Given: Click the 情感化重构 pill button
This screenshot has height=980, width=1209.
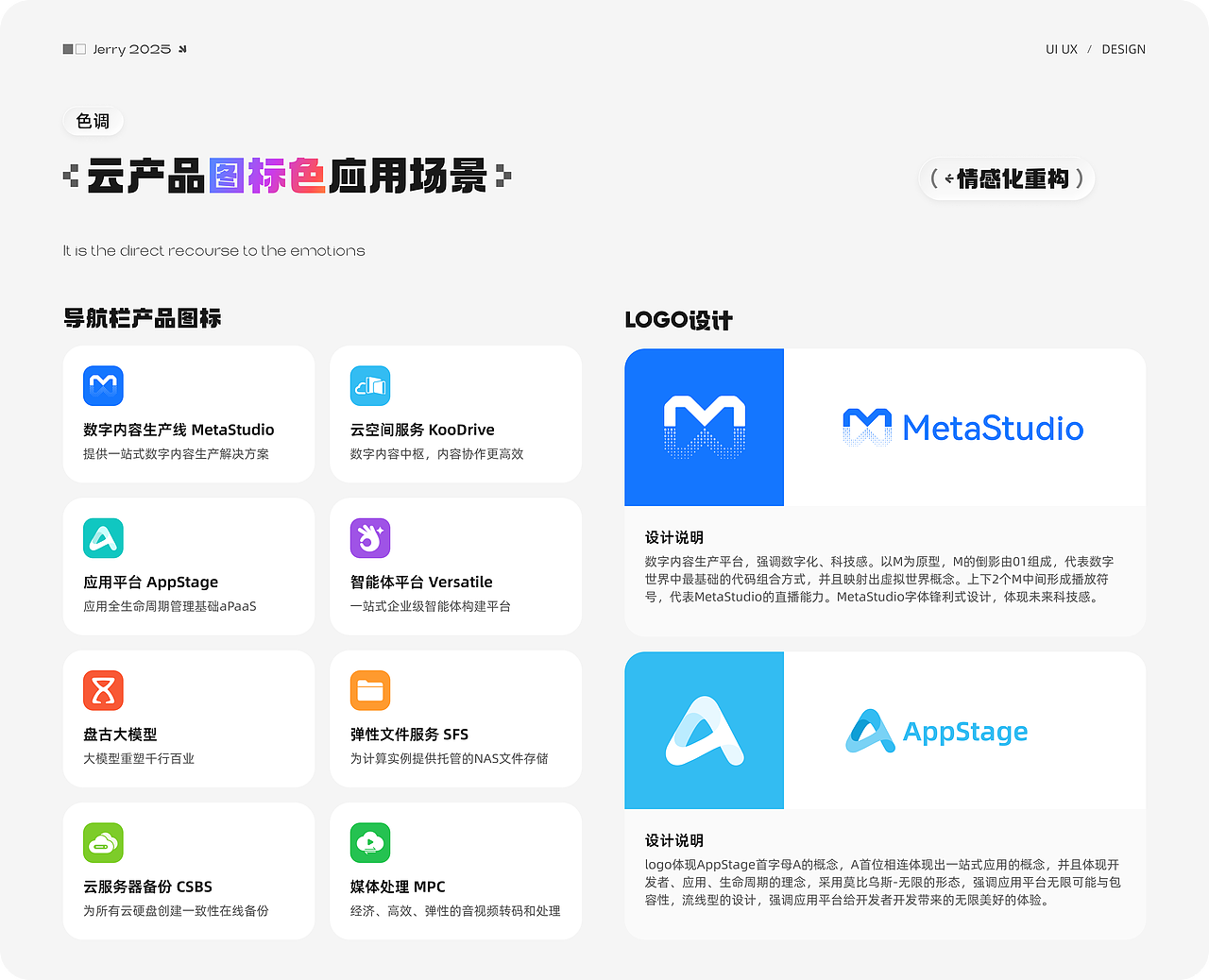Looking at the screenshot, I should (x=1007, y=178).
